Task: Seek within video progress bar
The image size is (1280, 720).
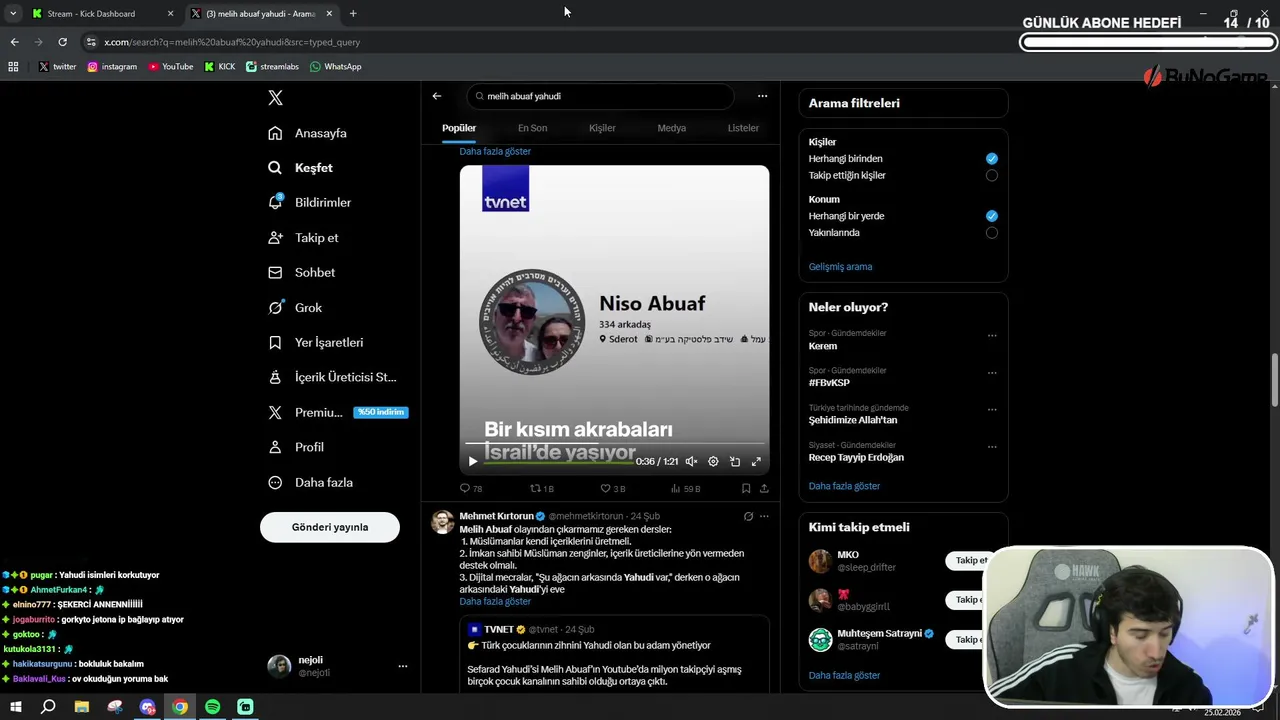Action: coord(615,444)
